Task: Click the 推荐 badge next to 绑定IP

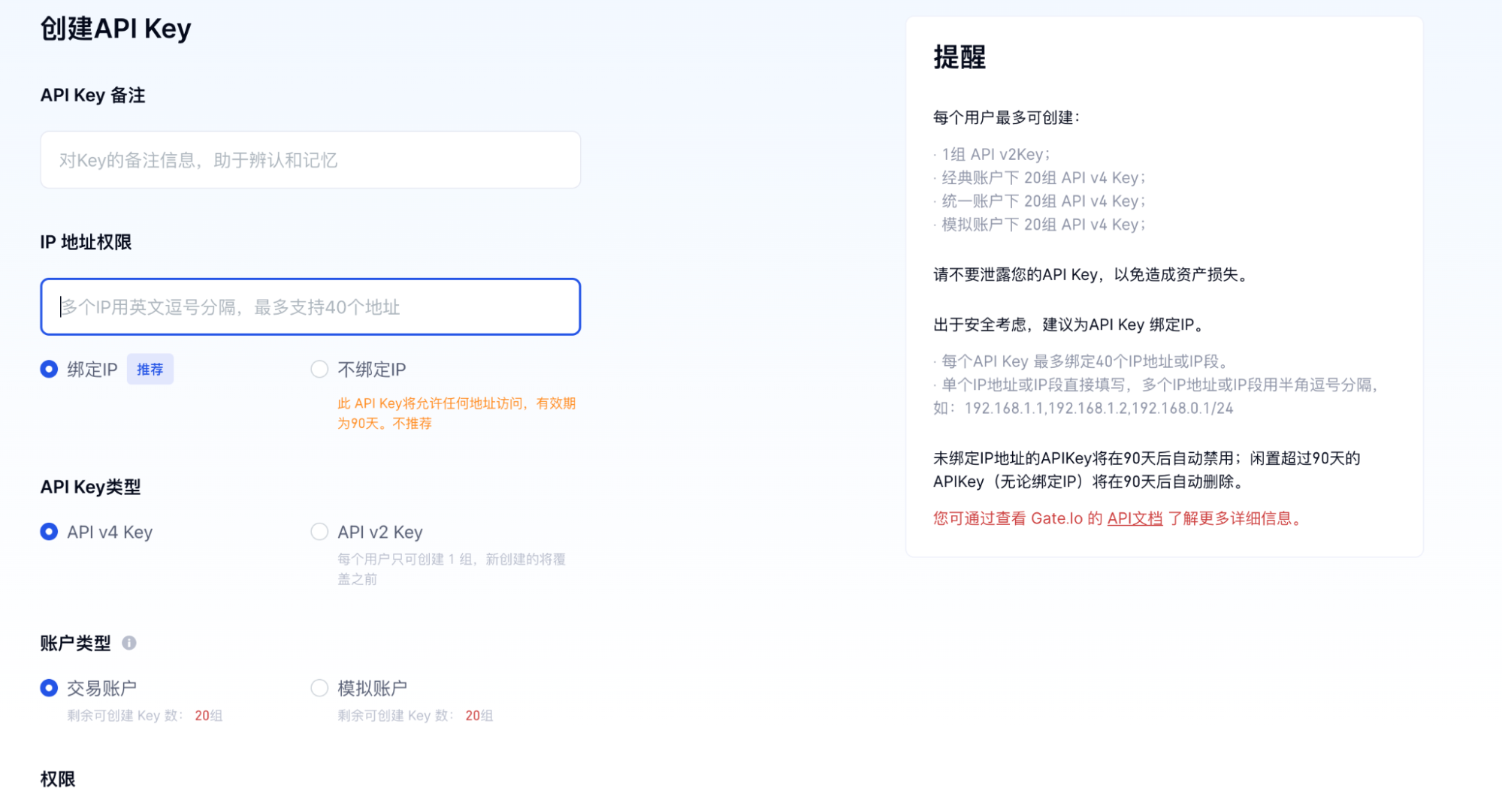Action: [x=150, y=369]
